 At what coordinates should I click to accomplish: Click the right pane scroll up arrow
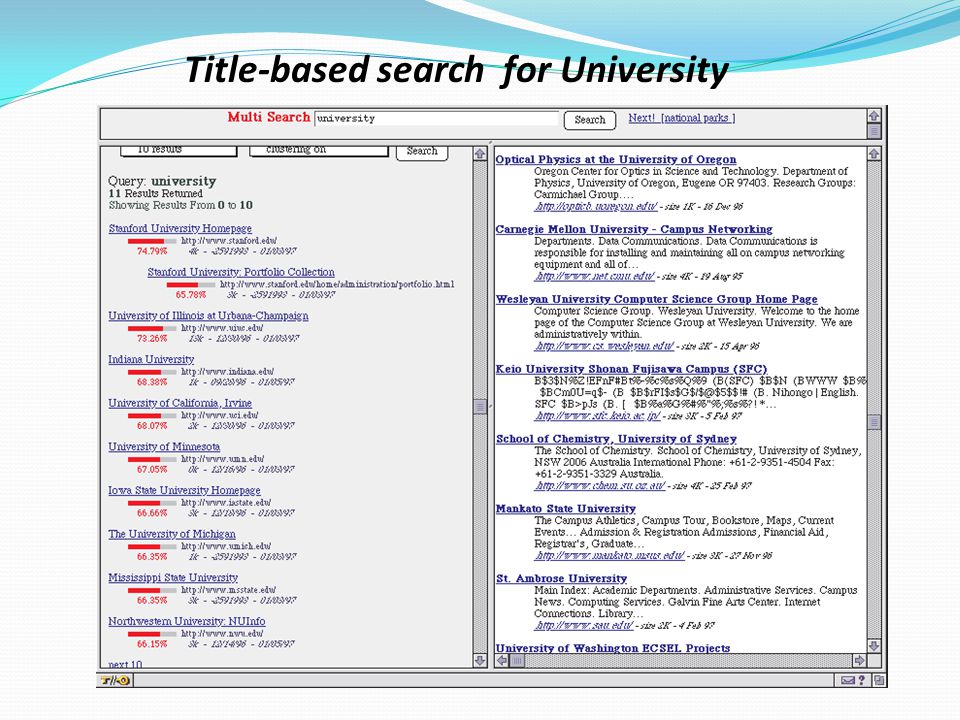pos(874,153)
